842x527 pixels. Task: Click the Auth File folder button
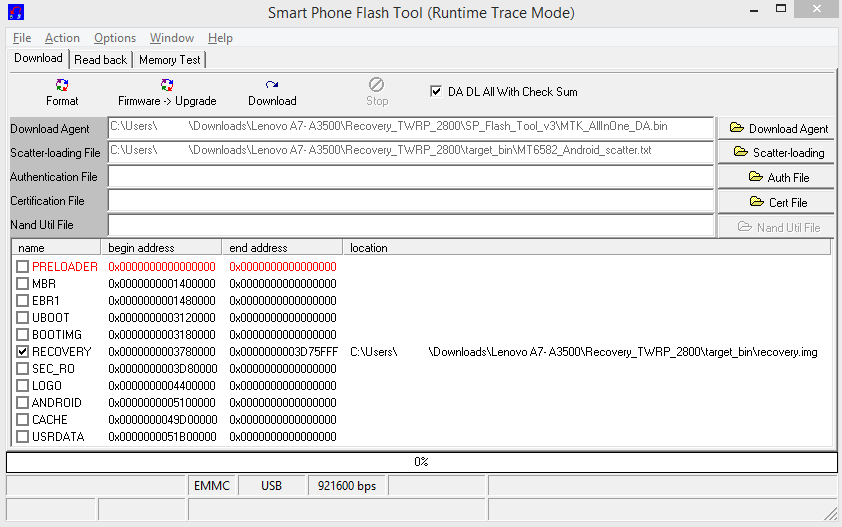click(x=778, y=177)
